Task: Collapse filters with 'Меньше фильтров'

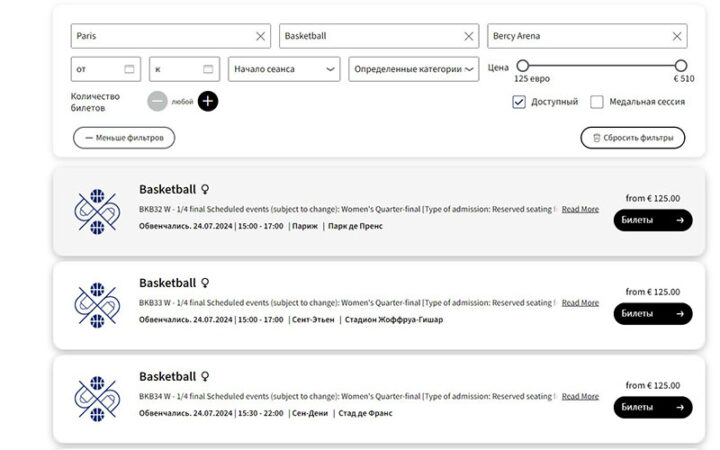Action: point(124,138)
